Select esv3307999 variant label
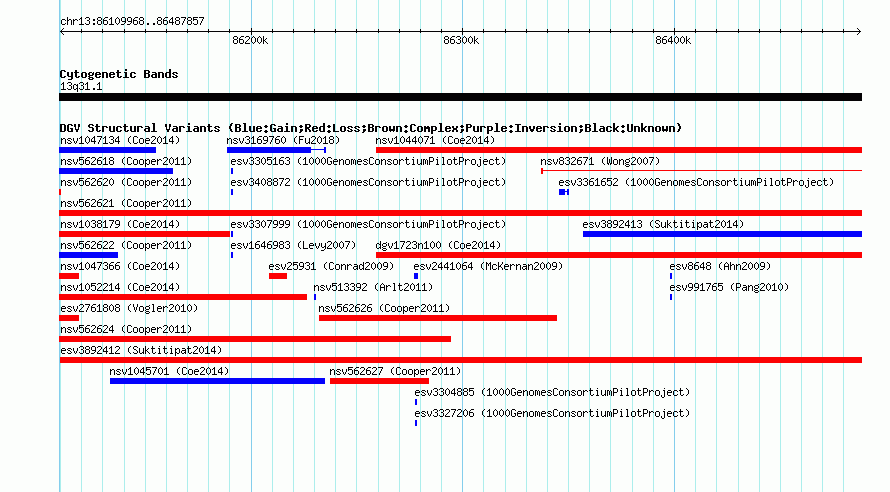890x492 pixels. click(x=368, y=224)
